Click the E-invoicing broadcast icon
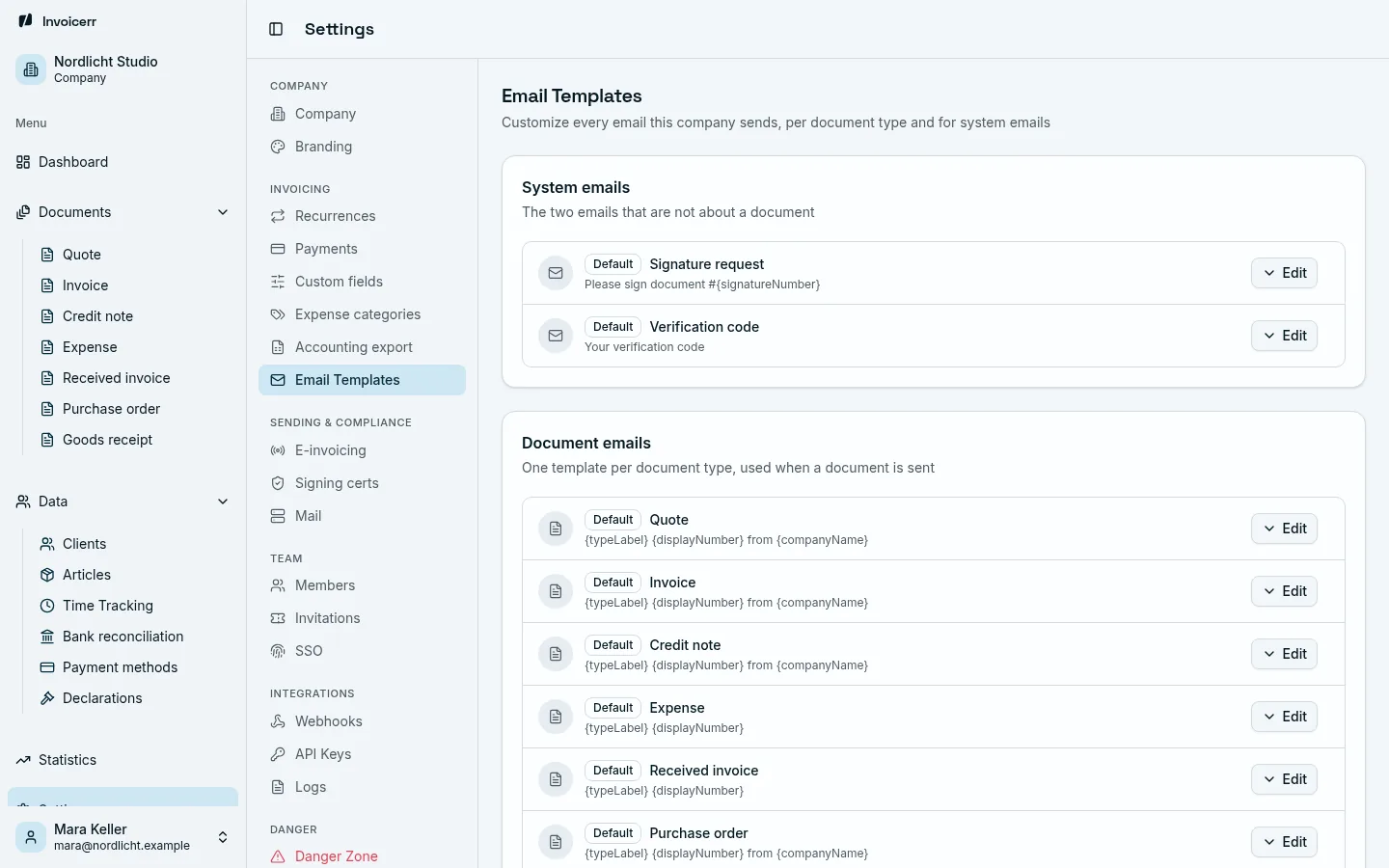This screenshot has height=868, width=1389. tap(278, 450)
